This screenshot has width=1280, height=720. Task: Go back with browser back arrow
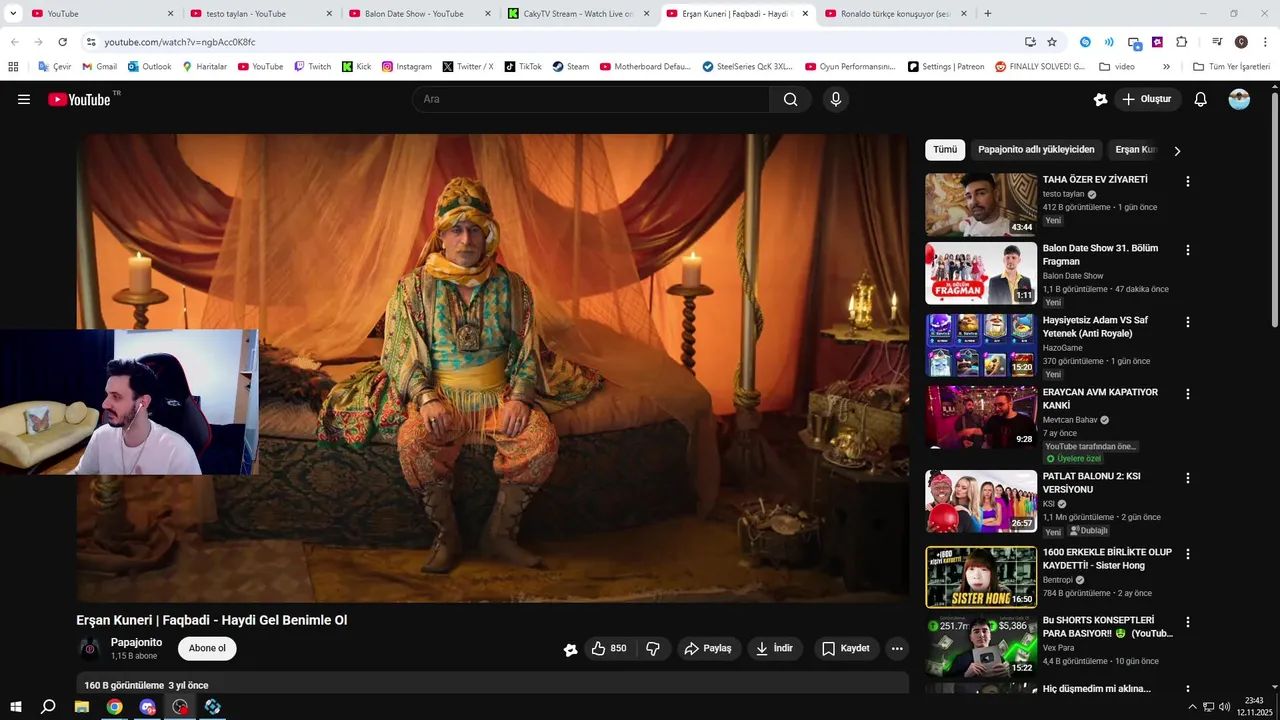tap(14, 42)
